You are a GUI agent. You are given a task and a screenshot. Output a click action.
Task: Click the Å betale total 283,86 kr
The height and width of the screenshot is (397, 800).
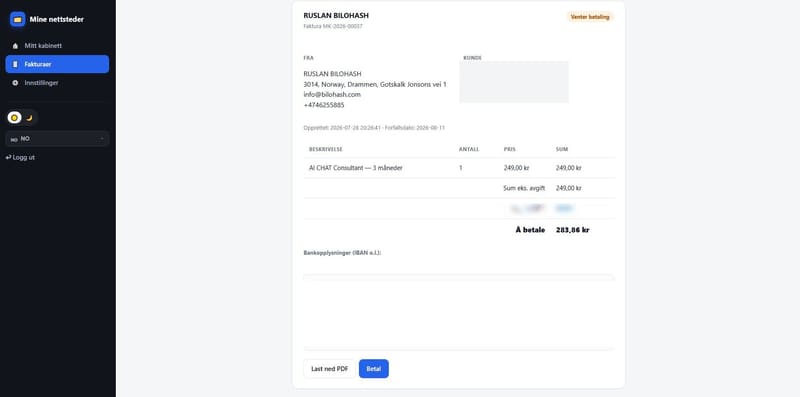572,230
